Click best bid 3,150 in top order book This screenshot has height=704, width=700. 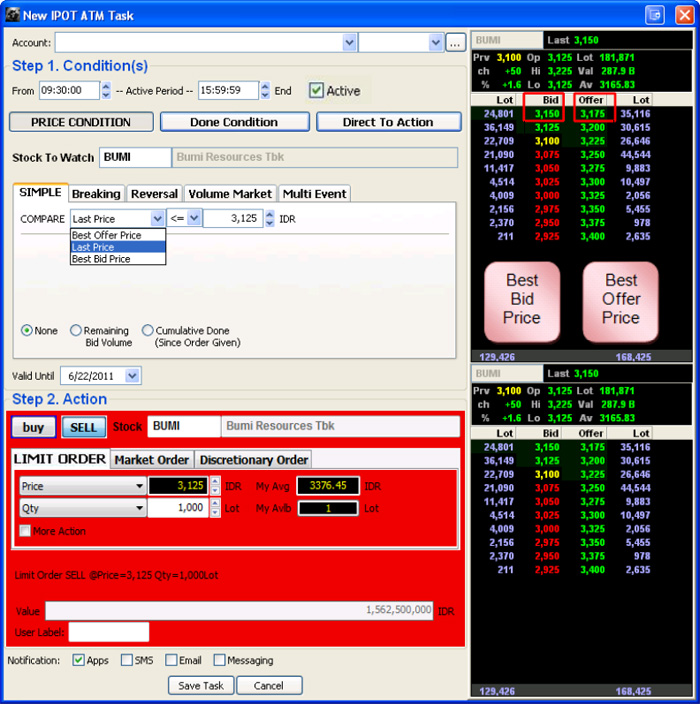(547, 114)
